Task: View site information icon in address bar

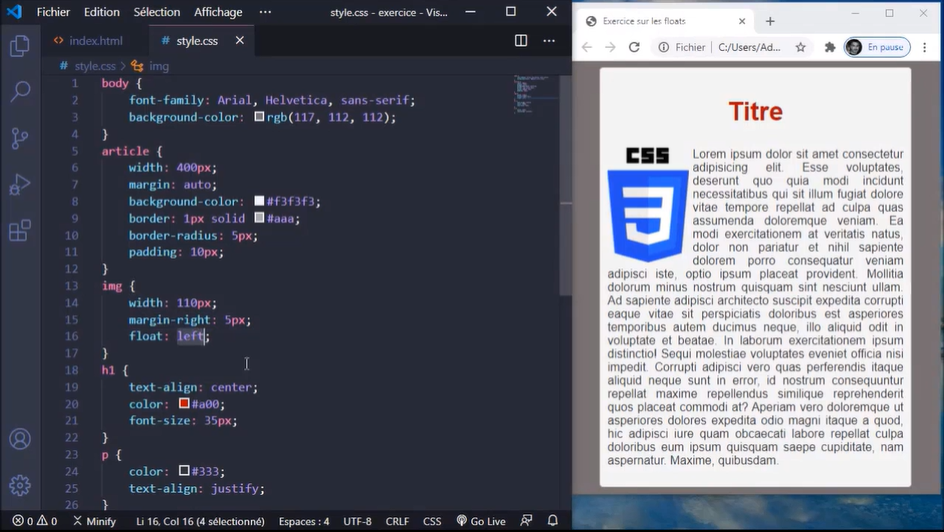Action: point(663,47)
